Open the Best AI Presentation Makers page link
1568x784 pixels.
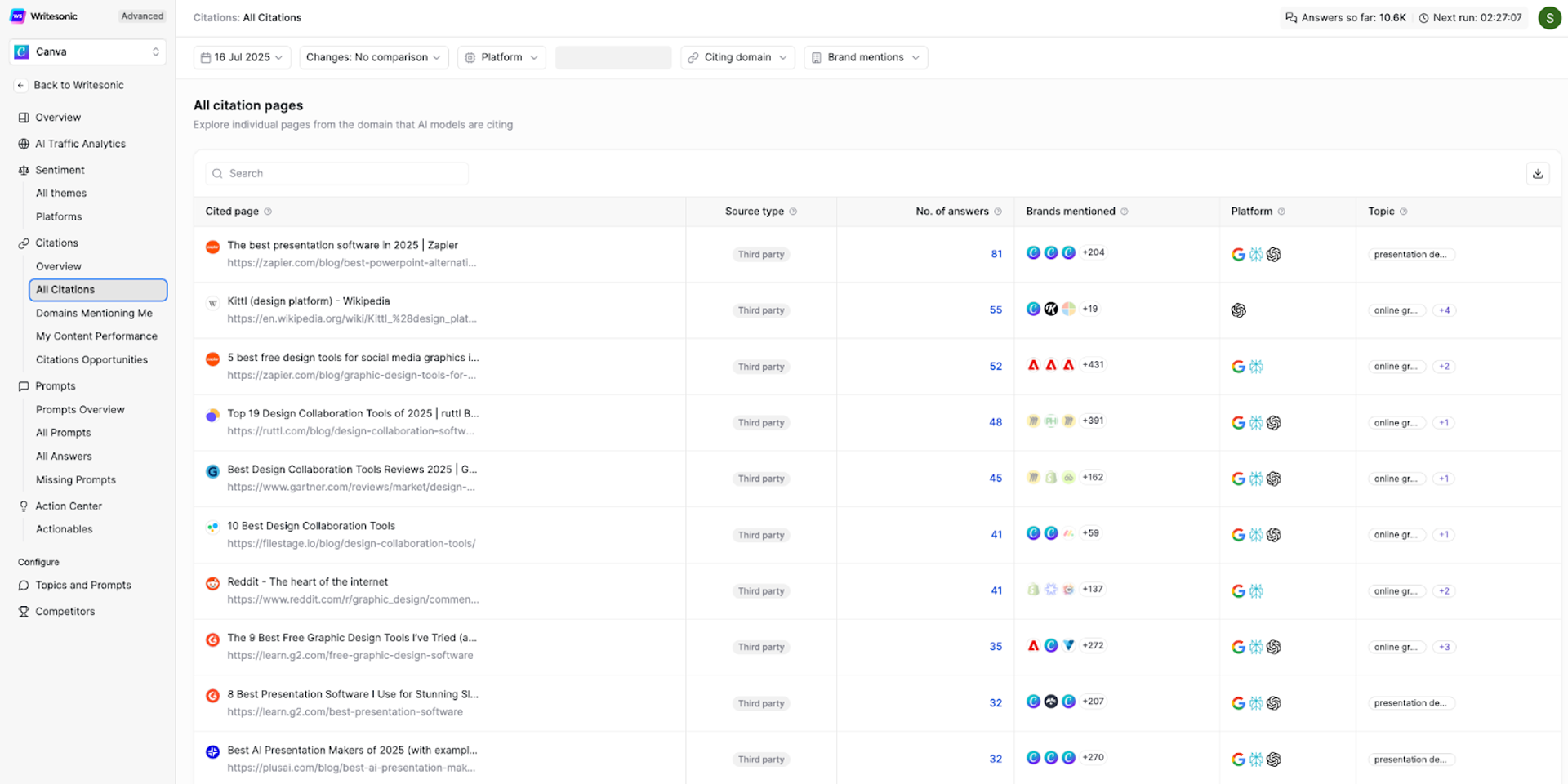pos(352,751)
